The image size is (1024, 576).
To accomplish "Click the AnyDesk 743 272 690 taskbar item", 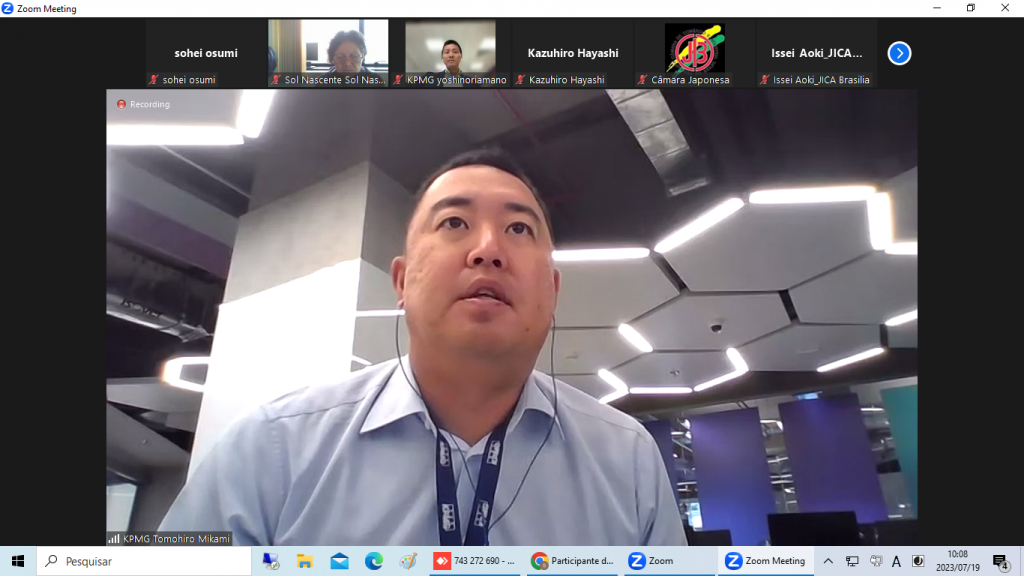I will pyautogui.click(x=474, y=561).
